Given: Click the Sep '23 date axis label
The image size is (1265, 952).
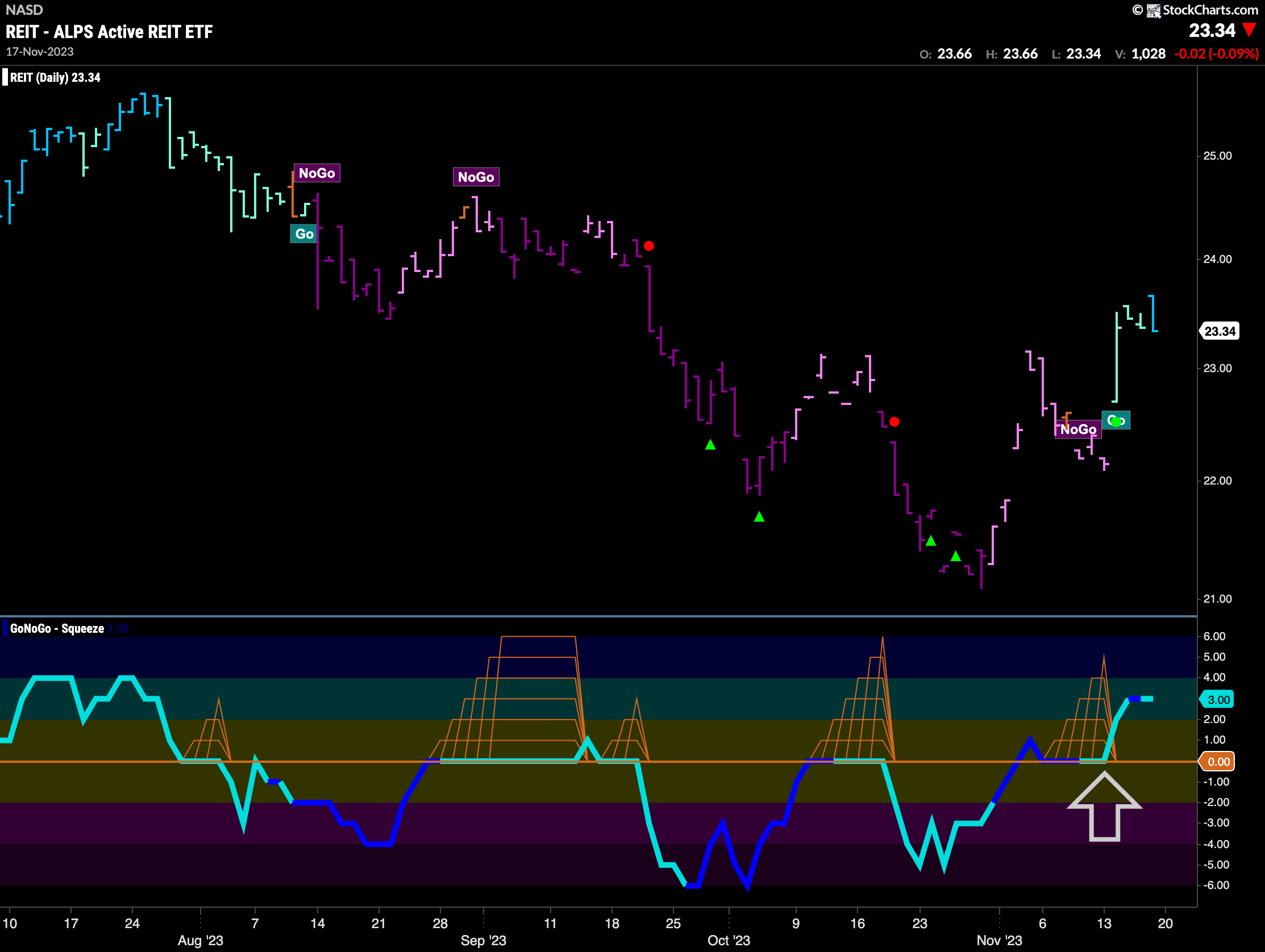Looking at the screenshot, I should (x=483, y=941).
